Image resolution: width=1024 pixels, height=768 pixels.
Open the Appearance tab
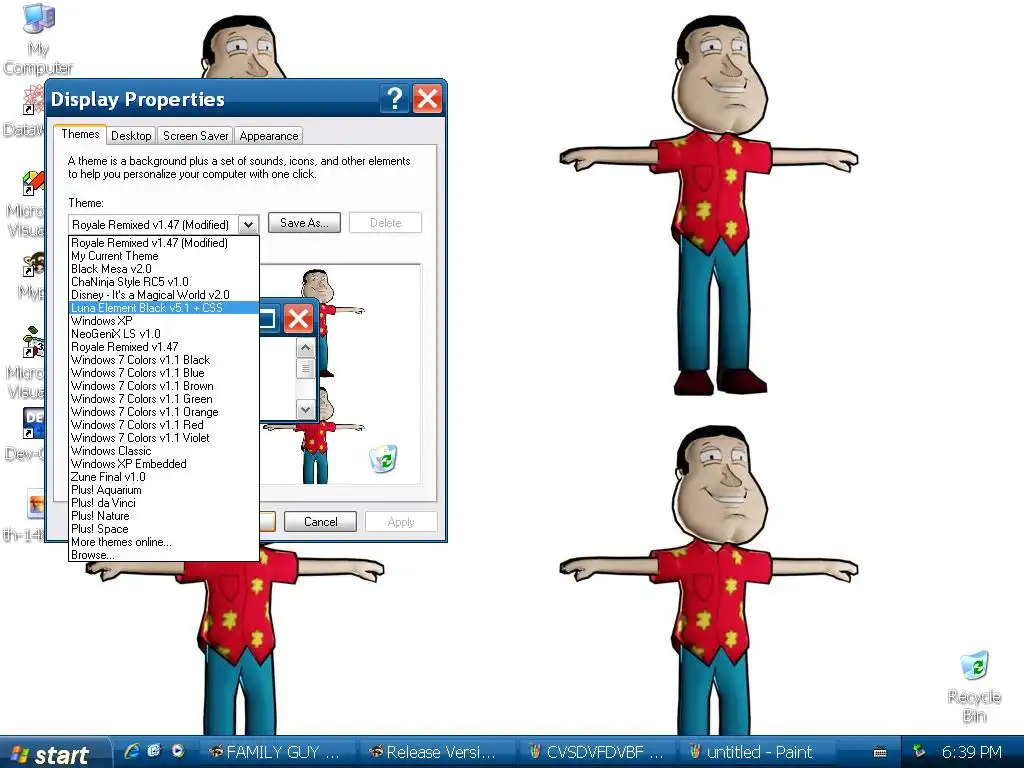[268, 136]
